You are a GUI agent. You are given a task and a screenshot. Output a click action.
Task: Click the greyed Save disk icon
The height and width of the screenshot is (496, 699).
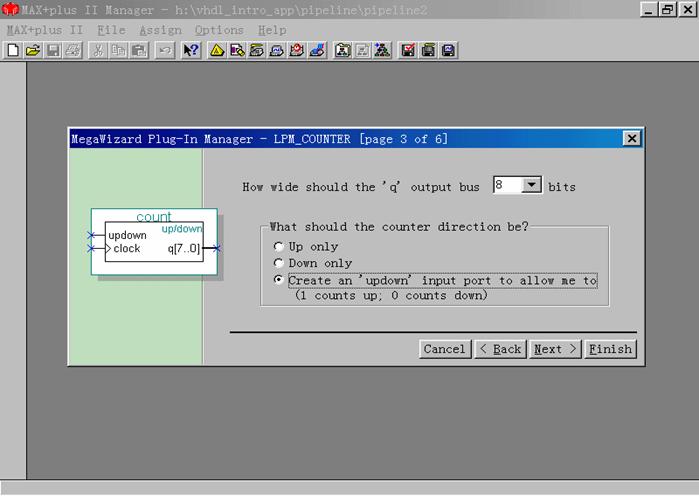click(53, 50)
